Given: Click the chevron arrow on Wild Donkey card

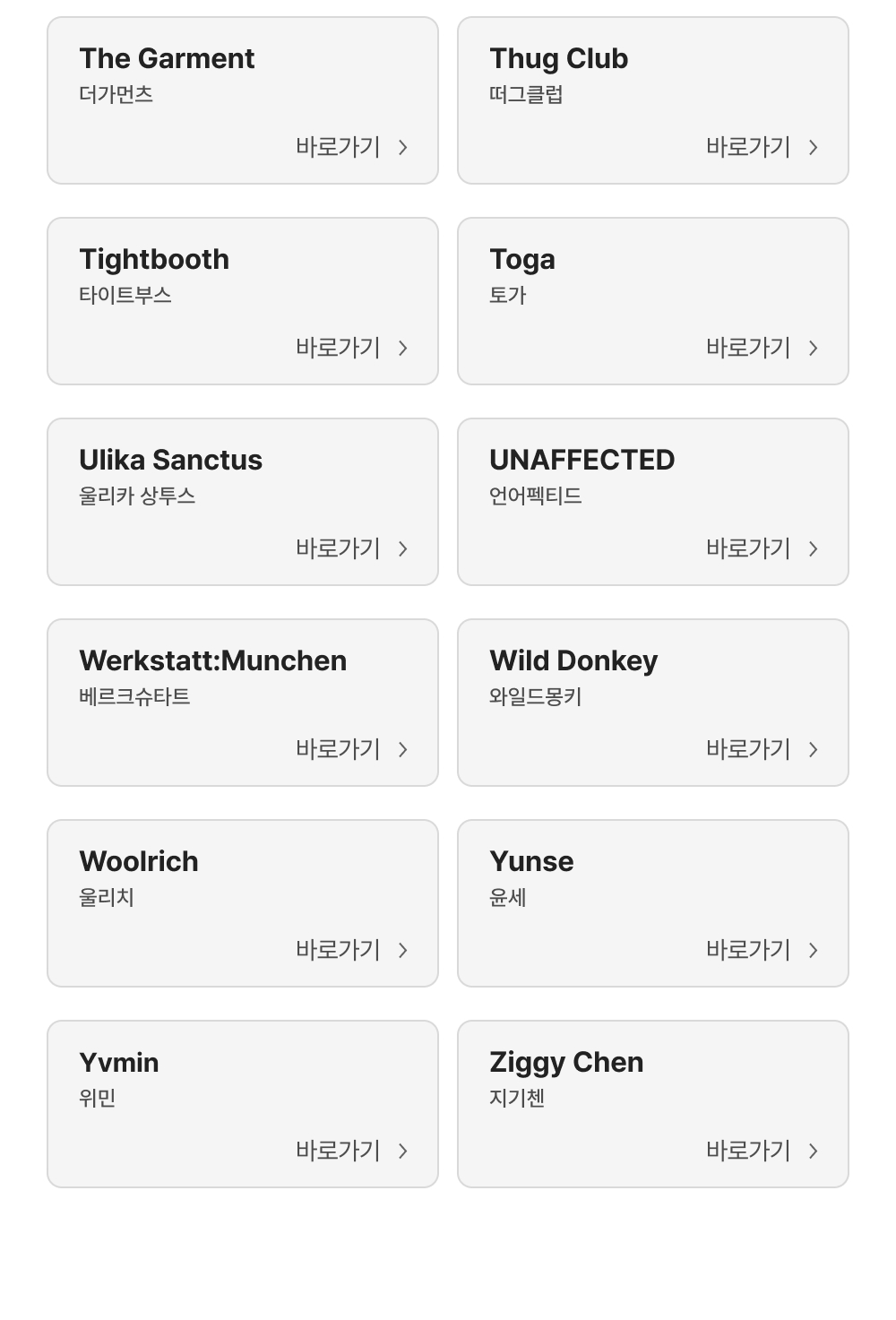Looking at the screenshot, I should pyautogui.click(x=814, y=749).
